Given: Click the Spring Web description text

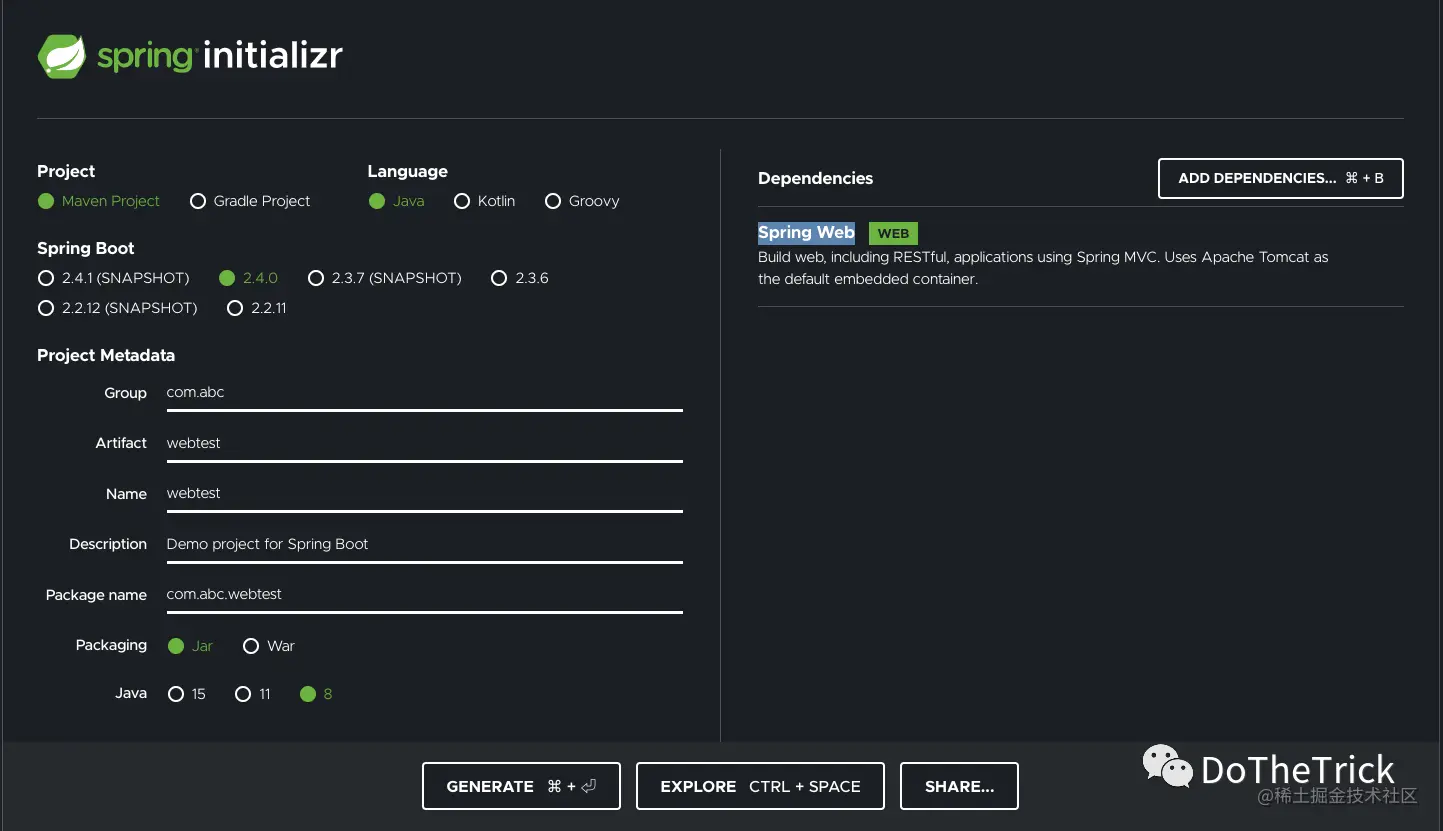Looking at the screenshot, I should (1043, 268).
